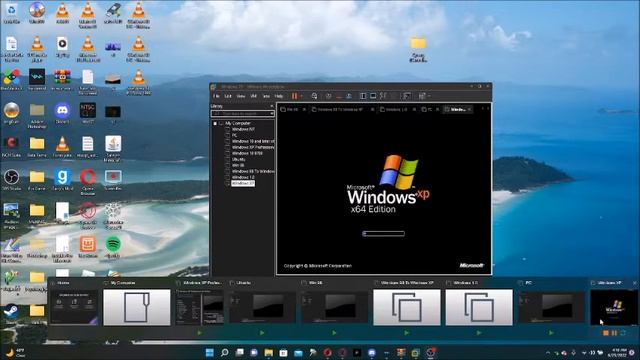Close the Library panel
Viewport: 640px width, 360px height.
tap(272, 106)
